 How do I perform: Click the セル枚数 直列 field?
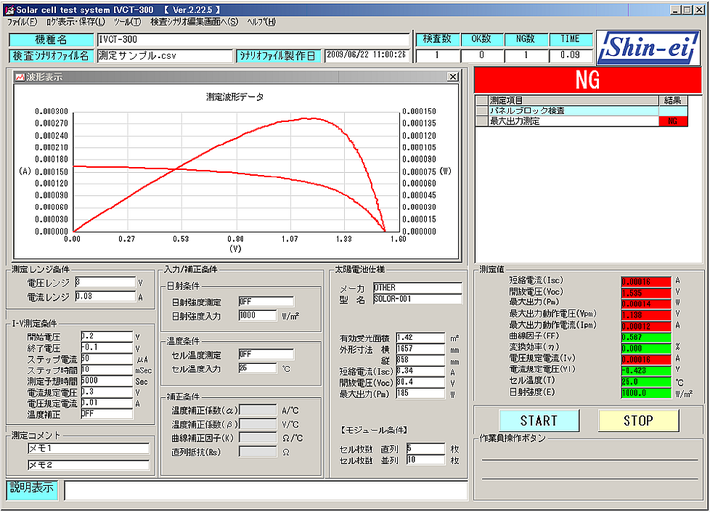pyautogui.click(x=426, y=449)
